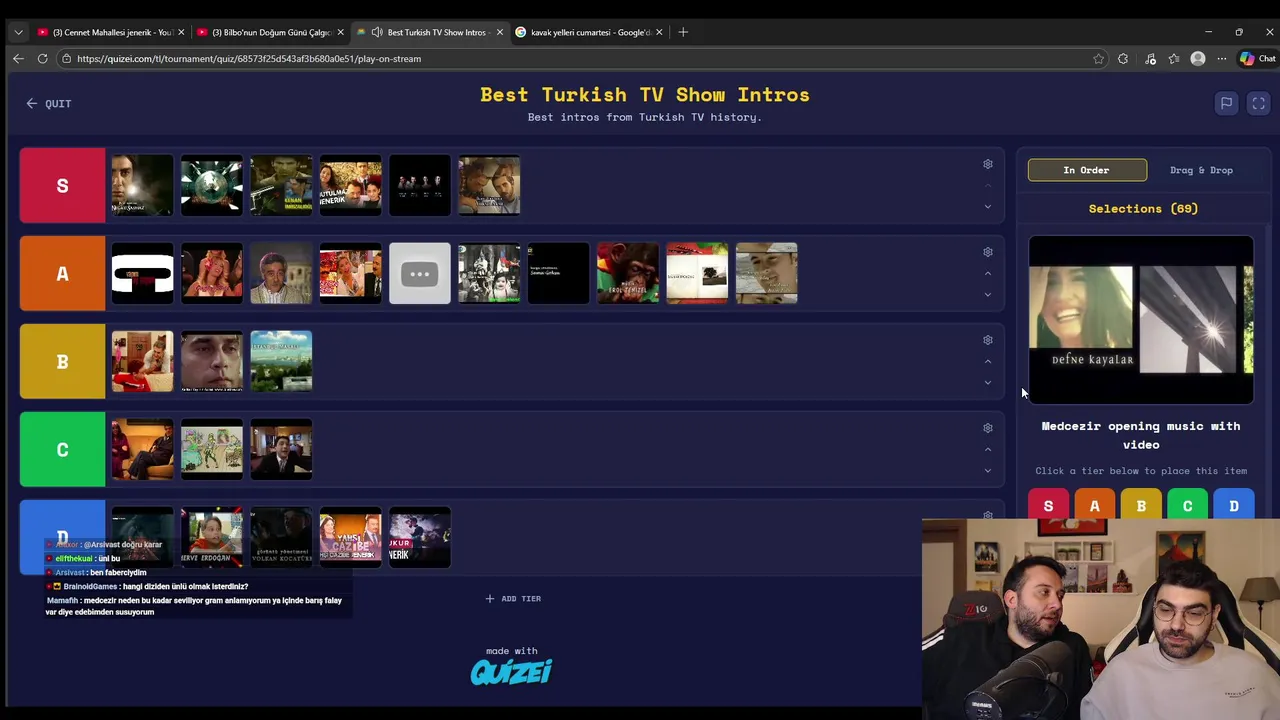Screen dimensions: 1280x720
Task: Move the A tier up with chevron
Action: pos(988,273)
